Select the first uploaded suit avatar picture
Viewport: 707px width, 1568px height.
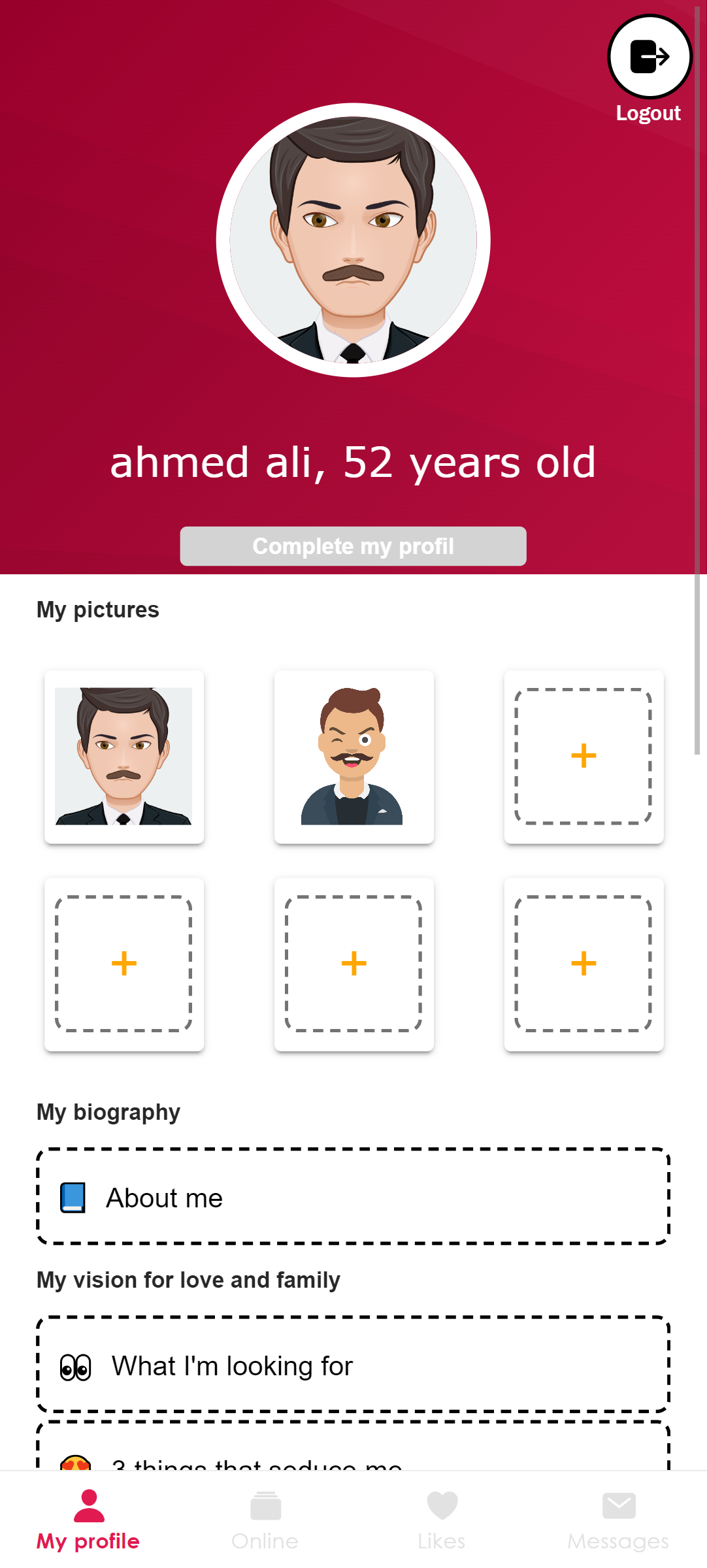(x=124, y=757)
